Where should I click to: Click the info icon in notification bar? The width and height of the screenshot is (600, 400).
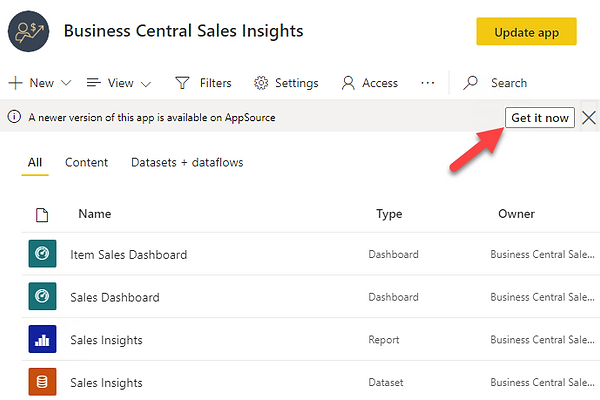14,116
